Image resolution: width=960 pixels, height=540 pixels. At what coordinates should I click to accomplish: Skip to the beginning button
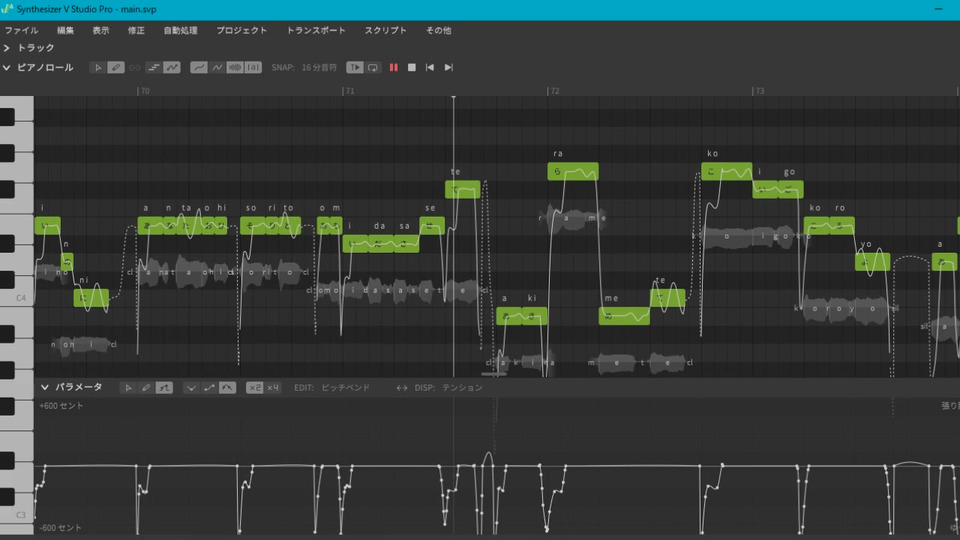click(x=430, y=67)
